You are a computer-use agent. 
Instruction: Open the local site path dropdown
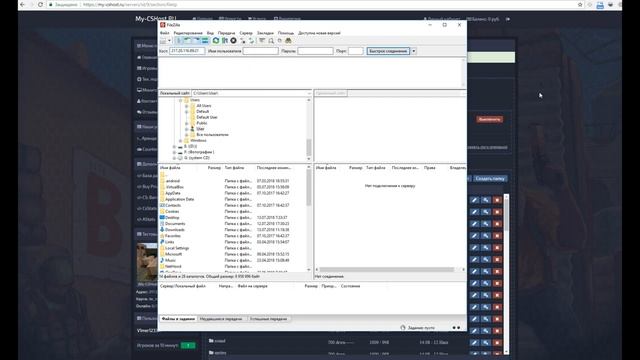point(309,93)
